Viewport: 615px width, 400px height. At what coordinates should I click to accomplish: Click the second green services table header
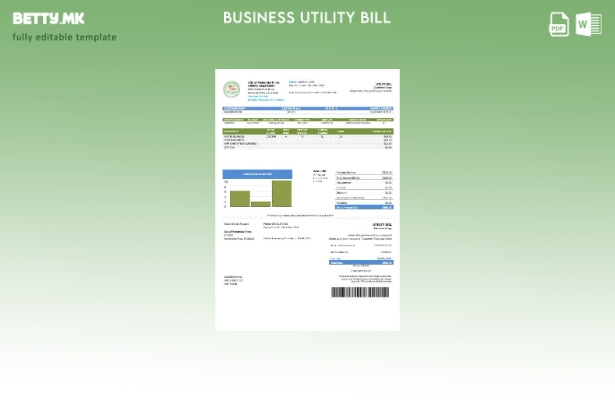[307, 131]
